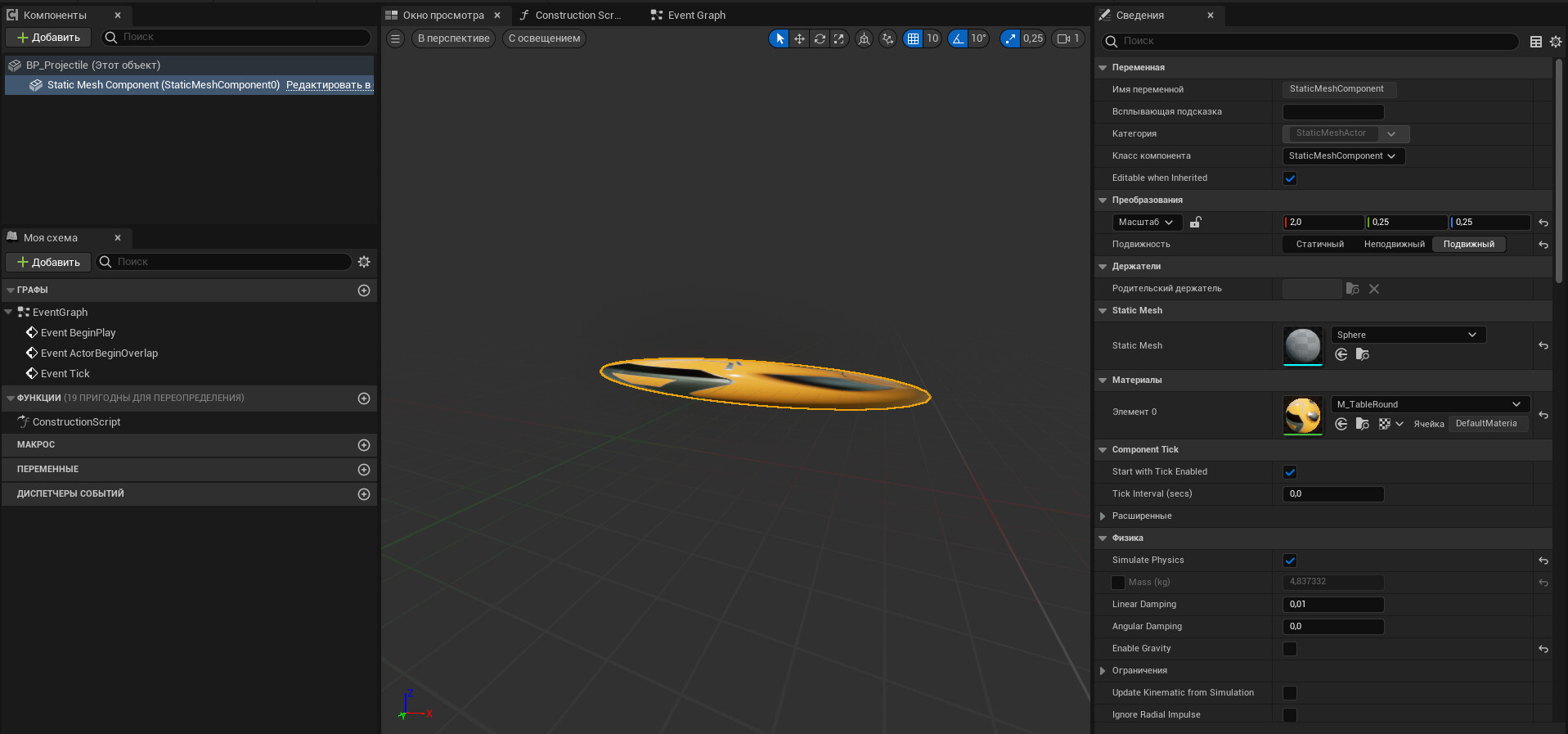Uncheck Start with Tick Enabled
Image resolution: width=1568 pixels, height=734 pixels.
click(1290, 472)
